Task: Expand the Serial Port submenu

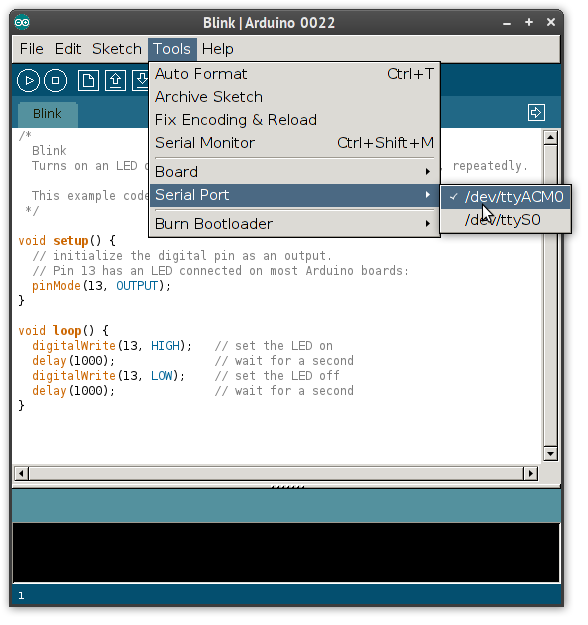Action: pyautogui.click(x=294, y=195)
